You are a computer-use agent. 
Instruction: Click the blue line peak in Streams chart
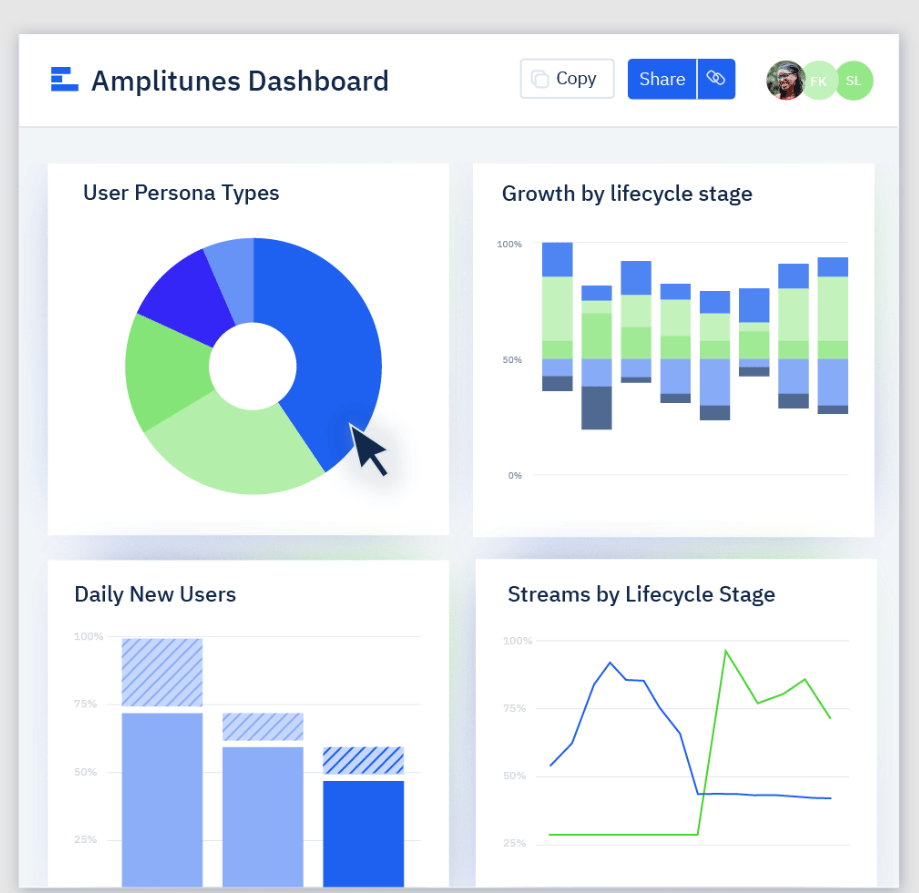pyautogui.click(x=610, y=663)
